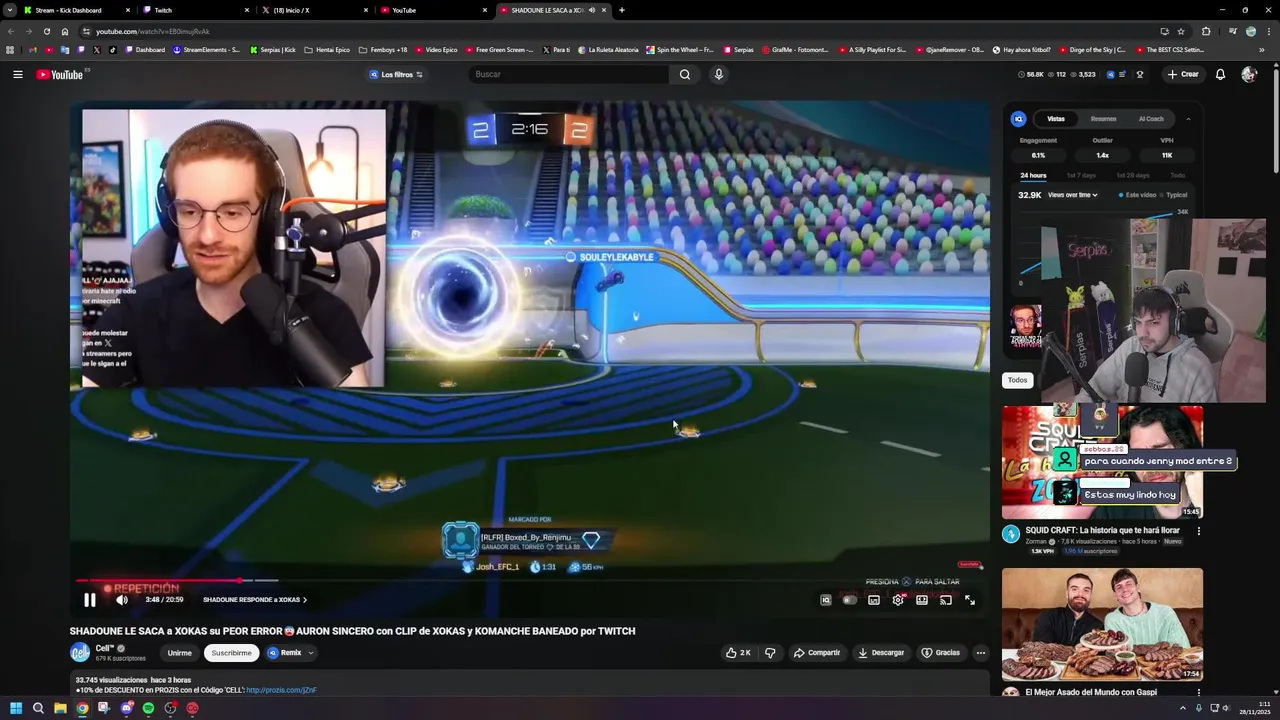Open YouTube notifications bell
The width and height of the screenshot is (1280, 720).
[1220, 74]
